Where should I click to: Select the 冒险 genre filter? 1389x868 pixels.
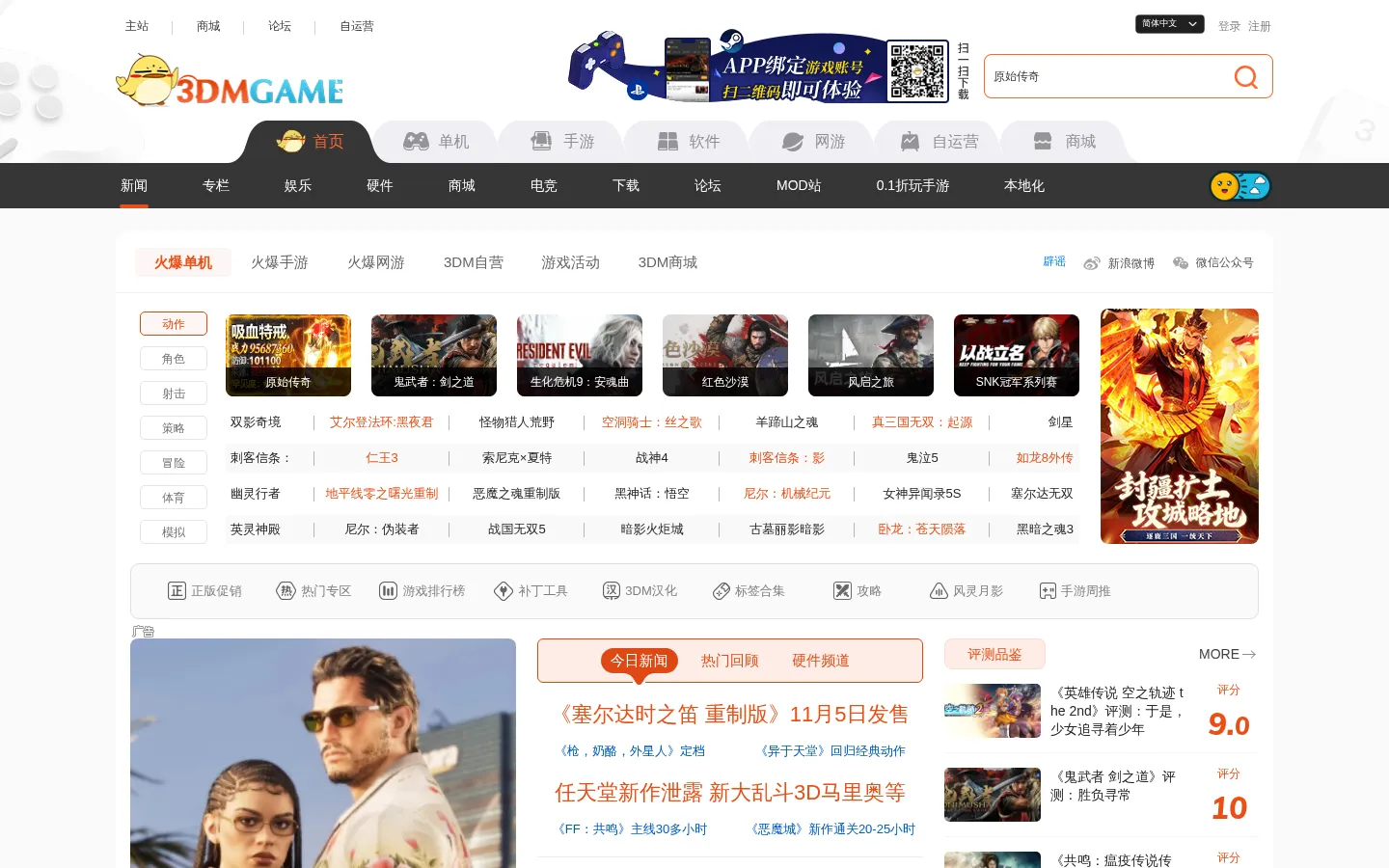click(174, 463)
